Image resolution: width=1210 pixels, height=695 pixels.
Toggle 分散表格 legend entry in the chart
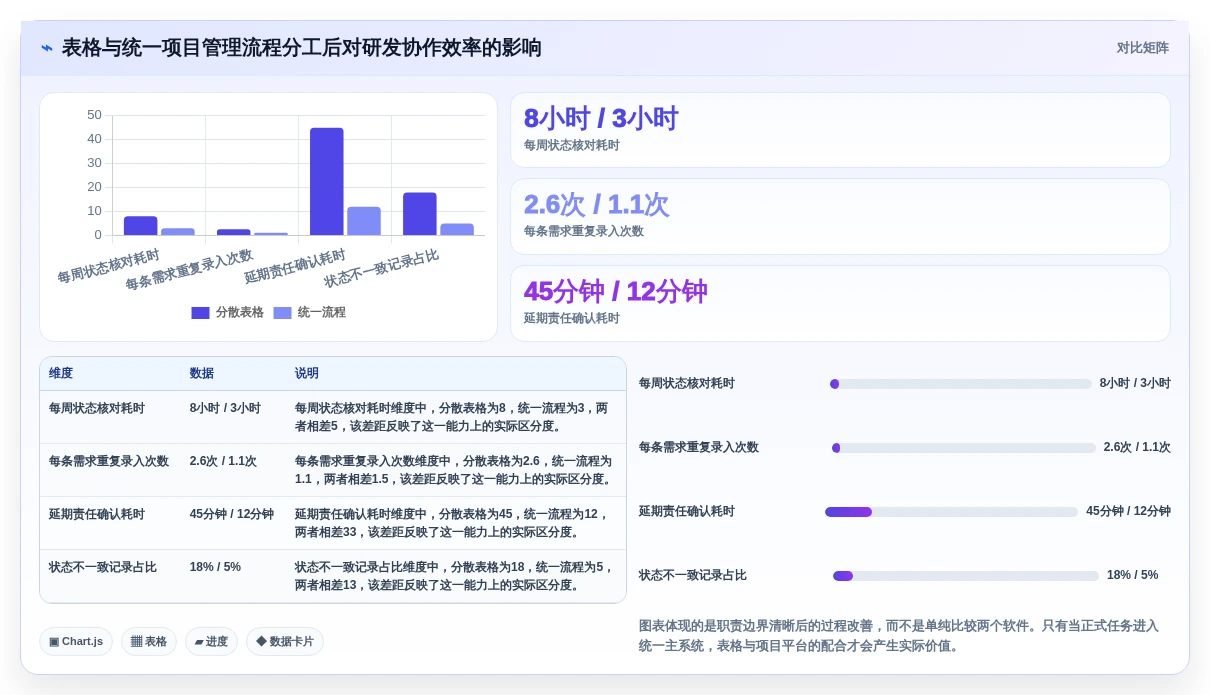click(x=227, y=312)
